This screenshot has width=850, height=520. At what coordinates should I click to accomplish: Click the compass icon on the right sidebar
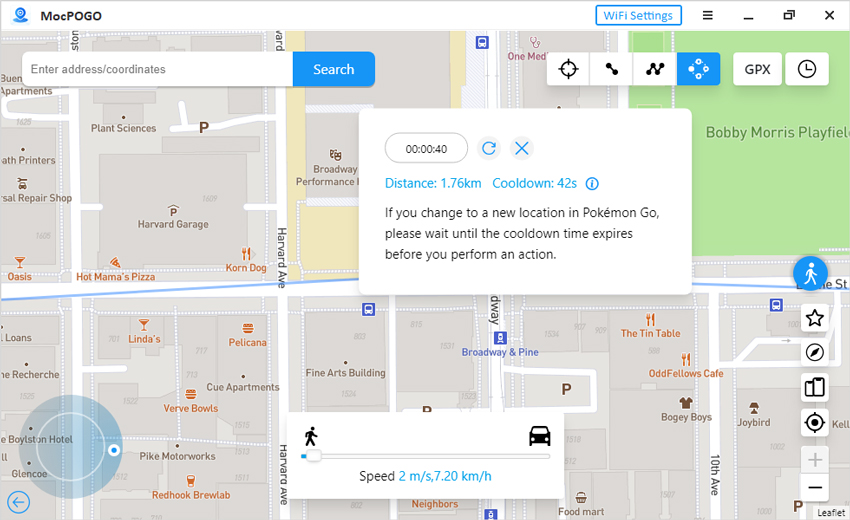[x=814, y=352]
